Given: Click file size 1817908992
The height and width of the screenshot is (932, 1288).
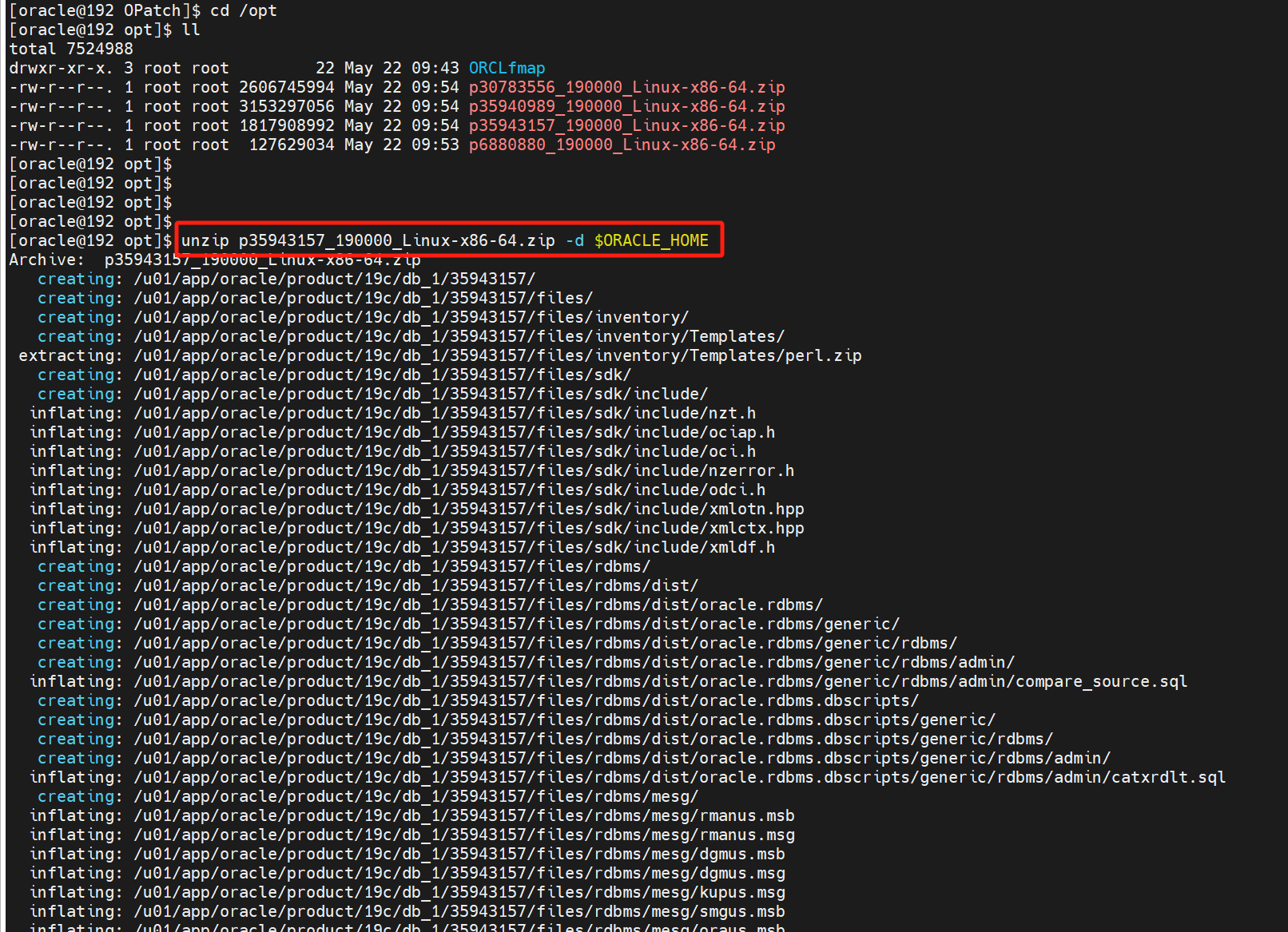Looking at the screenshot, I should (x=287, y=125).
